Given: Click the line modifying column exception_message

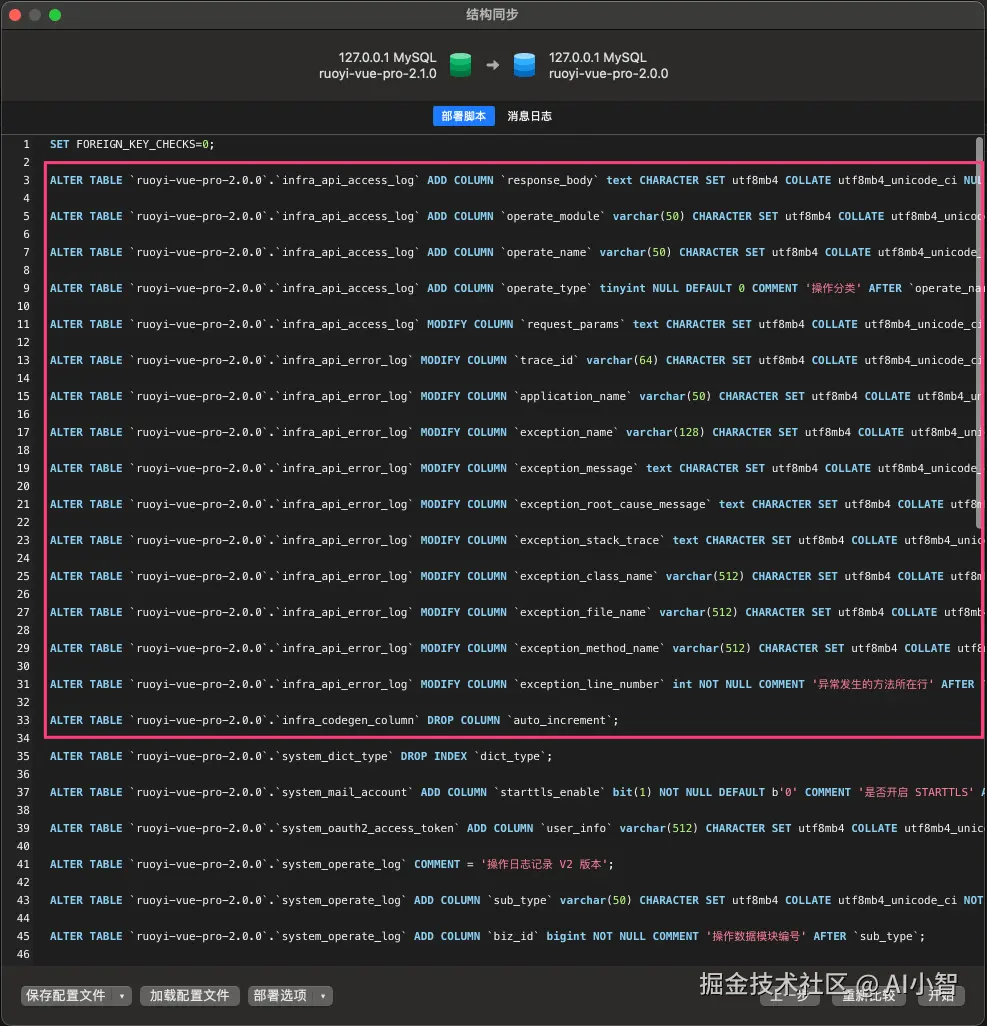Looking at the screenshot, I should 515,468.
